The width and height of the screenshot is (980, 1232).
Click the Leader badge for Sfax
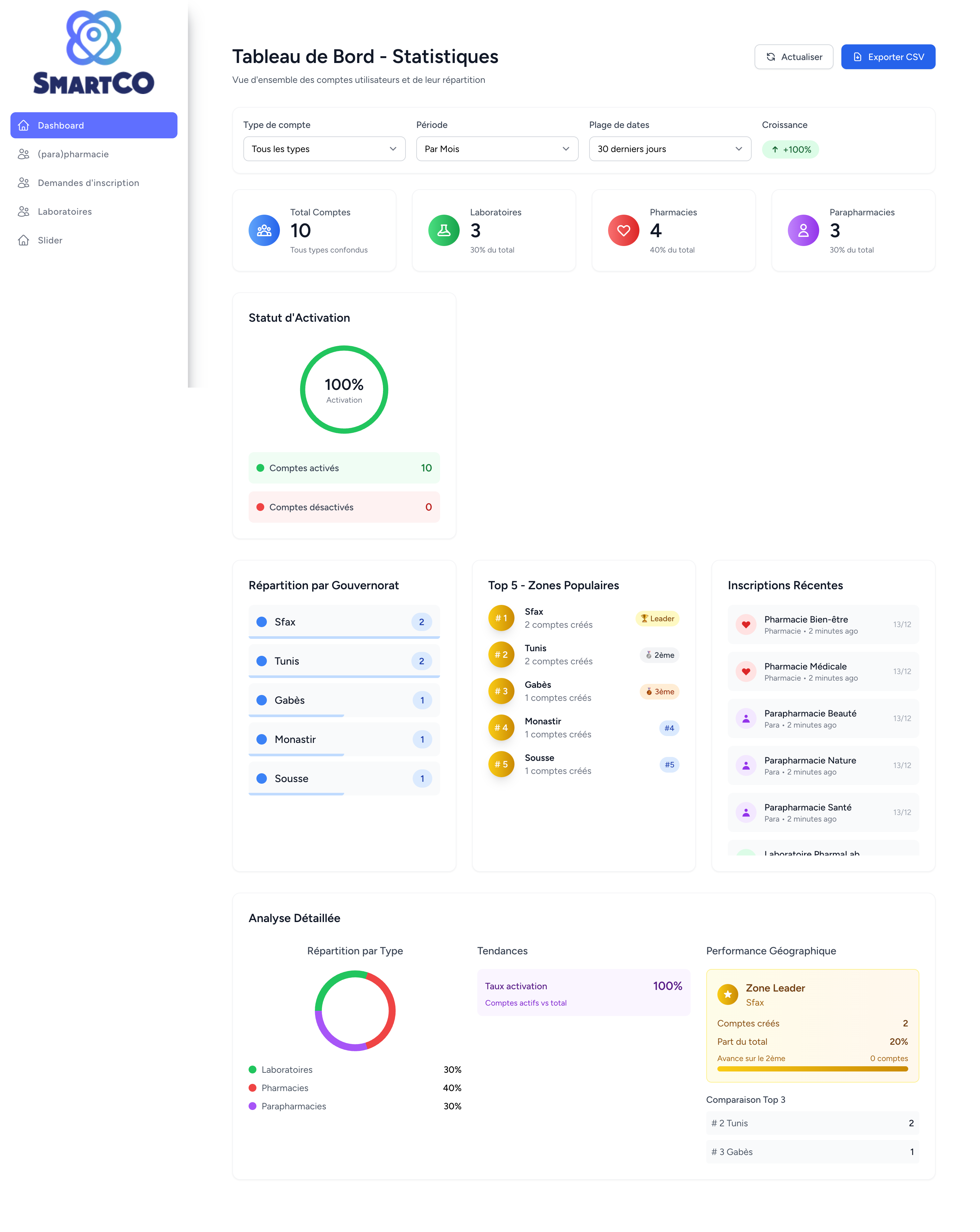click(657, 618)
